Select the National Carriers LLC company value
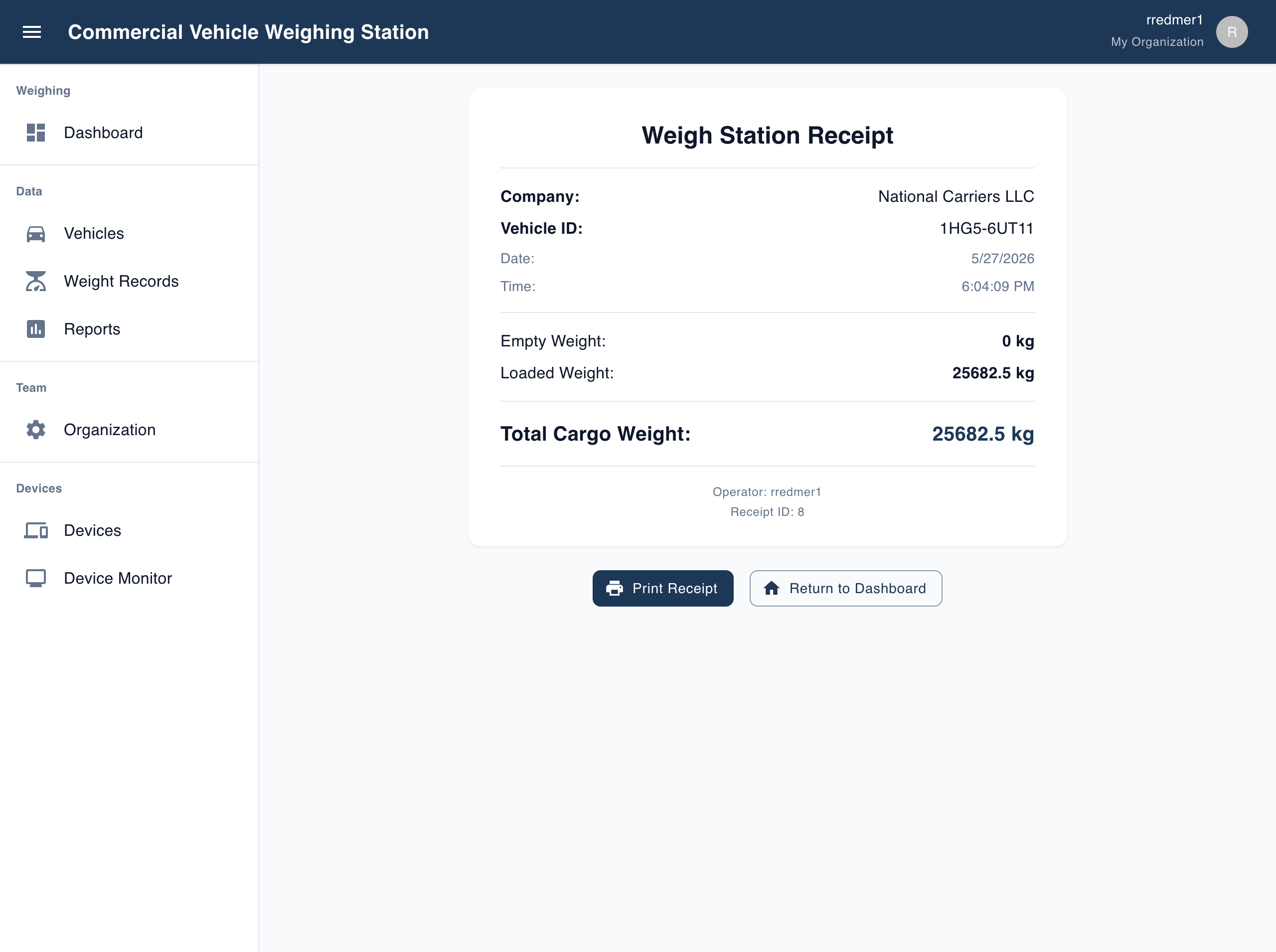The image size is (1276, 952). click(x=956, y=196)
